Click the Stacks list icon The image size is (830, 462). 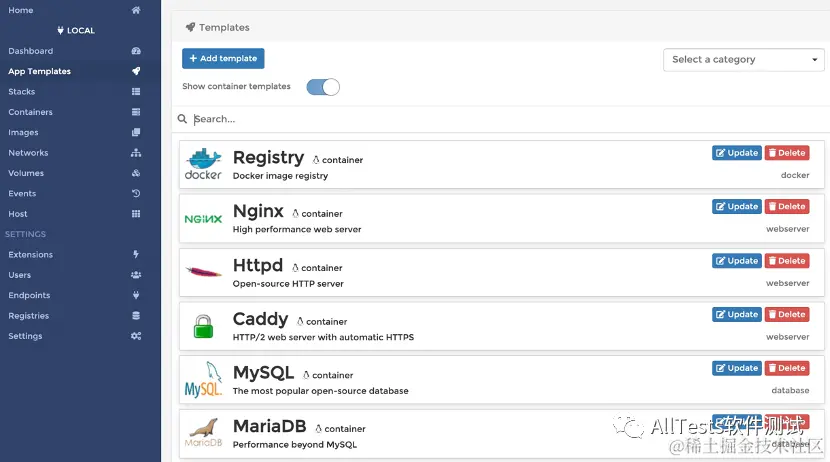(x=136, y=92)
